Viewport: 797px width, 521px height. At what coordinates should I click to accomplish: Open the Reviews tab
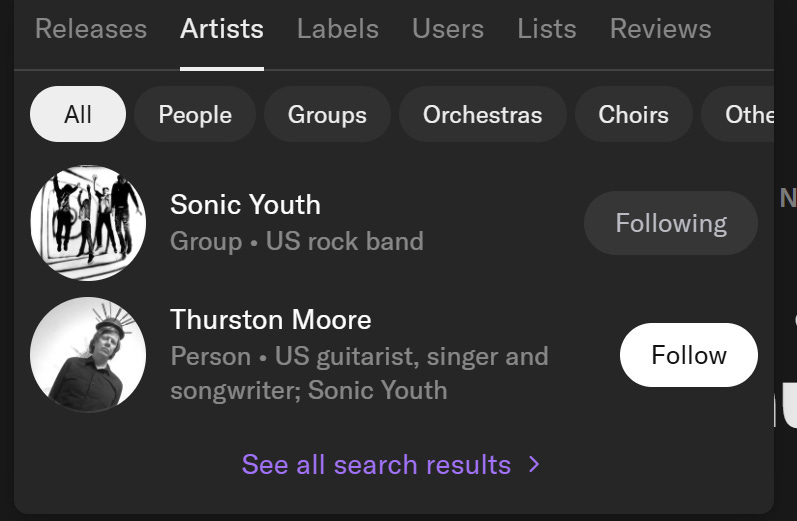click(660, 29)
